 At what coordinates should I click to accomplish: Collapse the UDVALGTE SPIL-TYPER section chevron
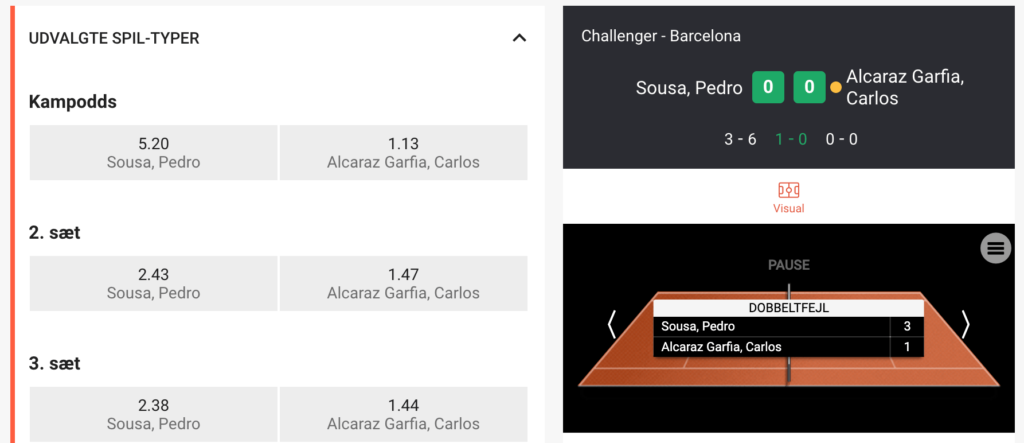519,38
